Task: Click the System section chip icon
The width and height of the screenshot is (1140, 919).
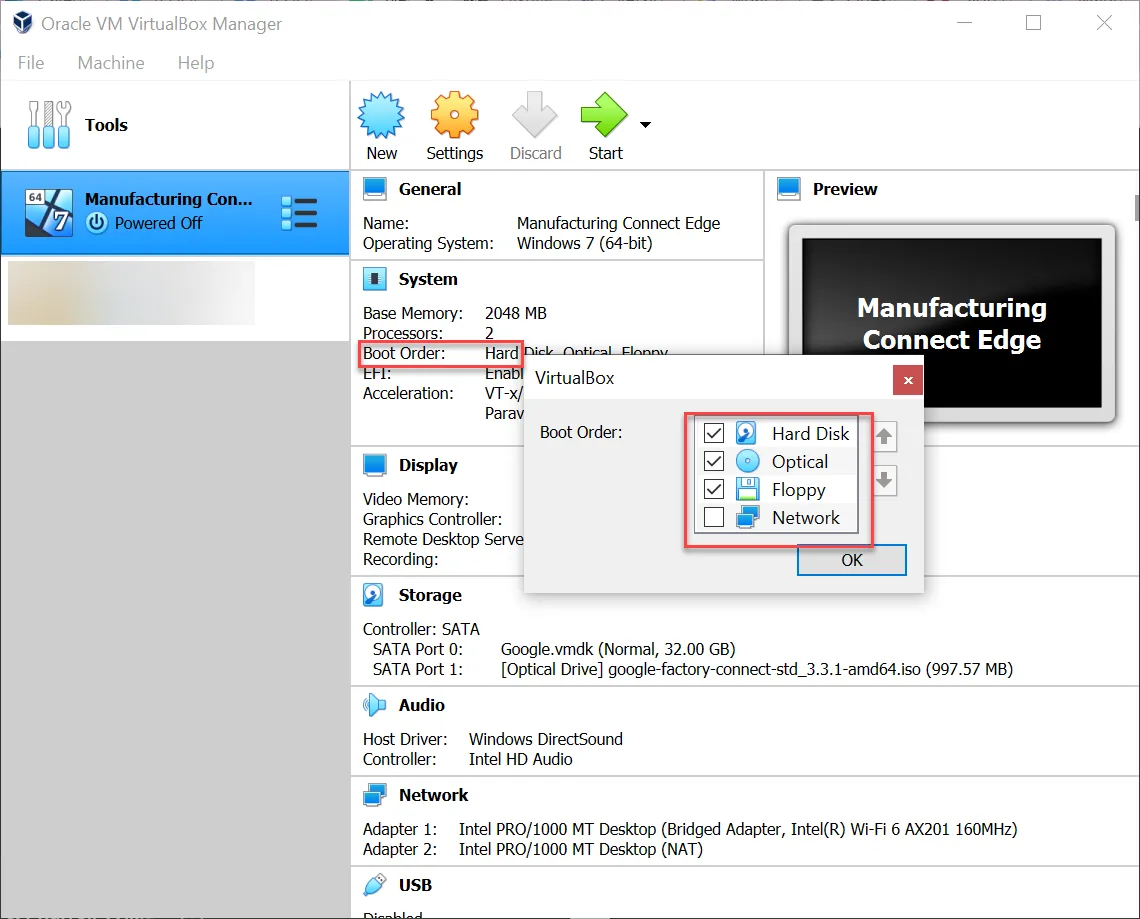Action: 374,279
